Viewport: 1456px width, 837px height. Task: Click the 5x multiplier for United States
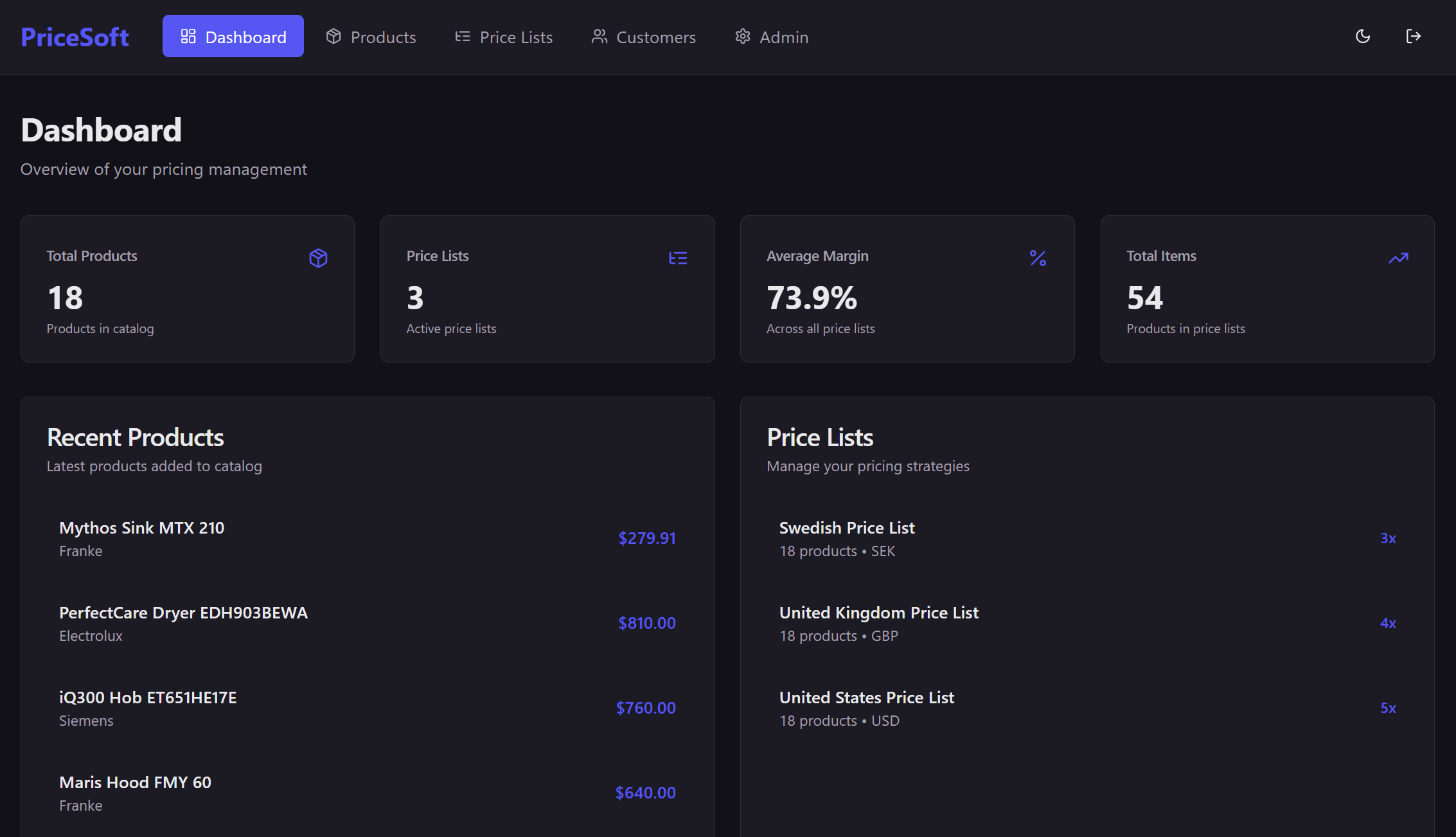click(x=1388, y=708)
